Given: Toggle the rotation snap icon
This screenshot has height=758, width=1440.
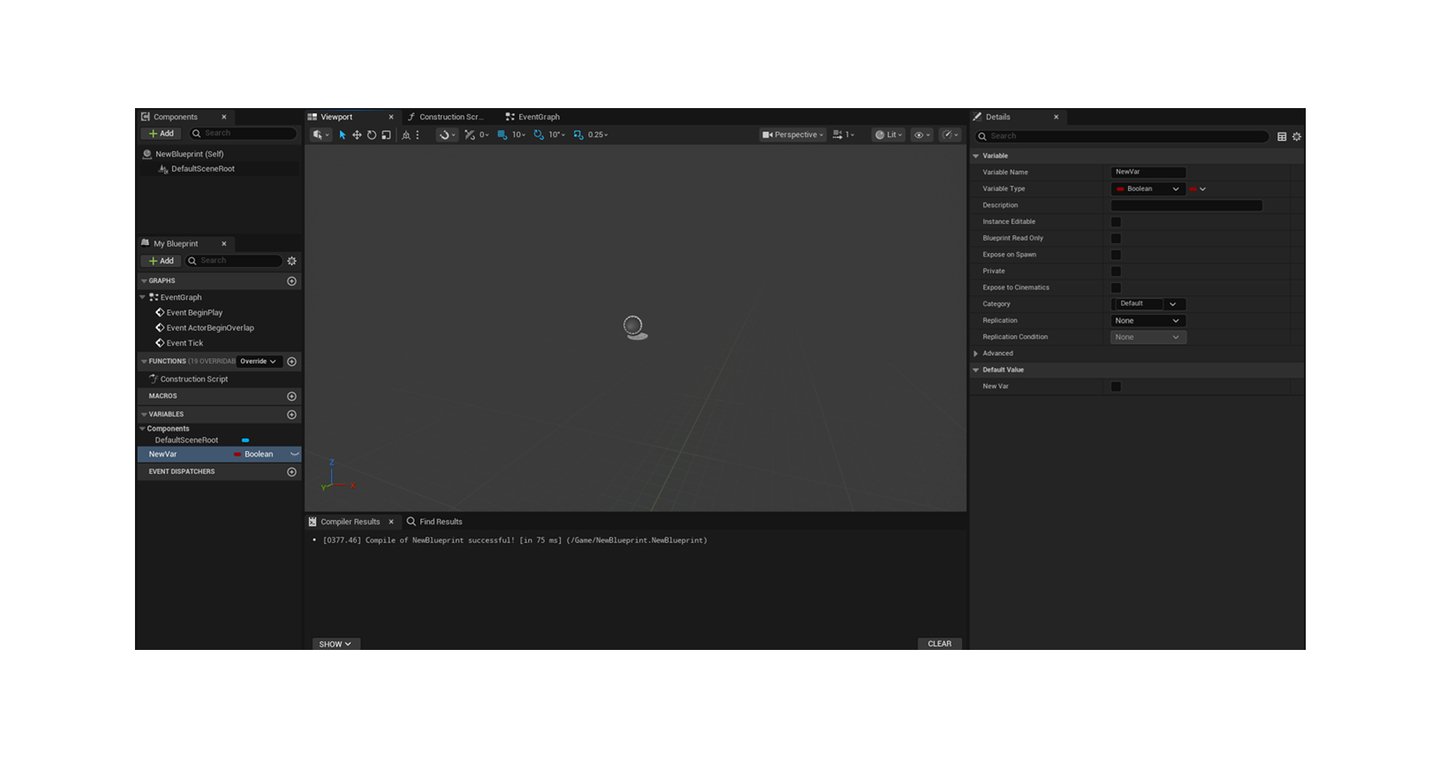Looking at the screenshot, I should (x=539, y=135).
